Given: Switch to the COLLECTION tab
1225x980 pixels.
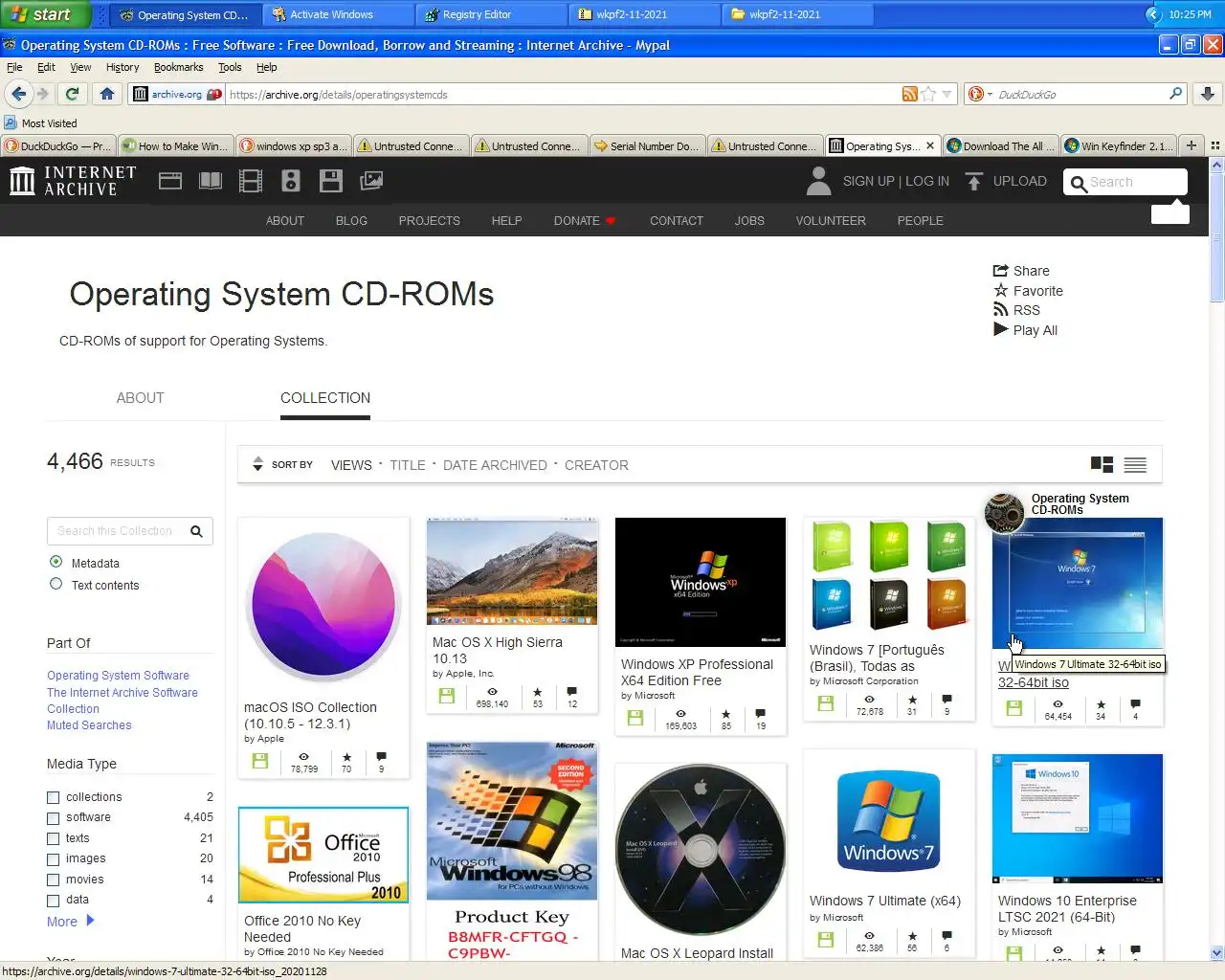Looking at the screenshot, I should tap(325, 398).
